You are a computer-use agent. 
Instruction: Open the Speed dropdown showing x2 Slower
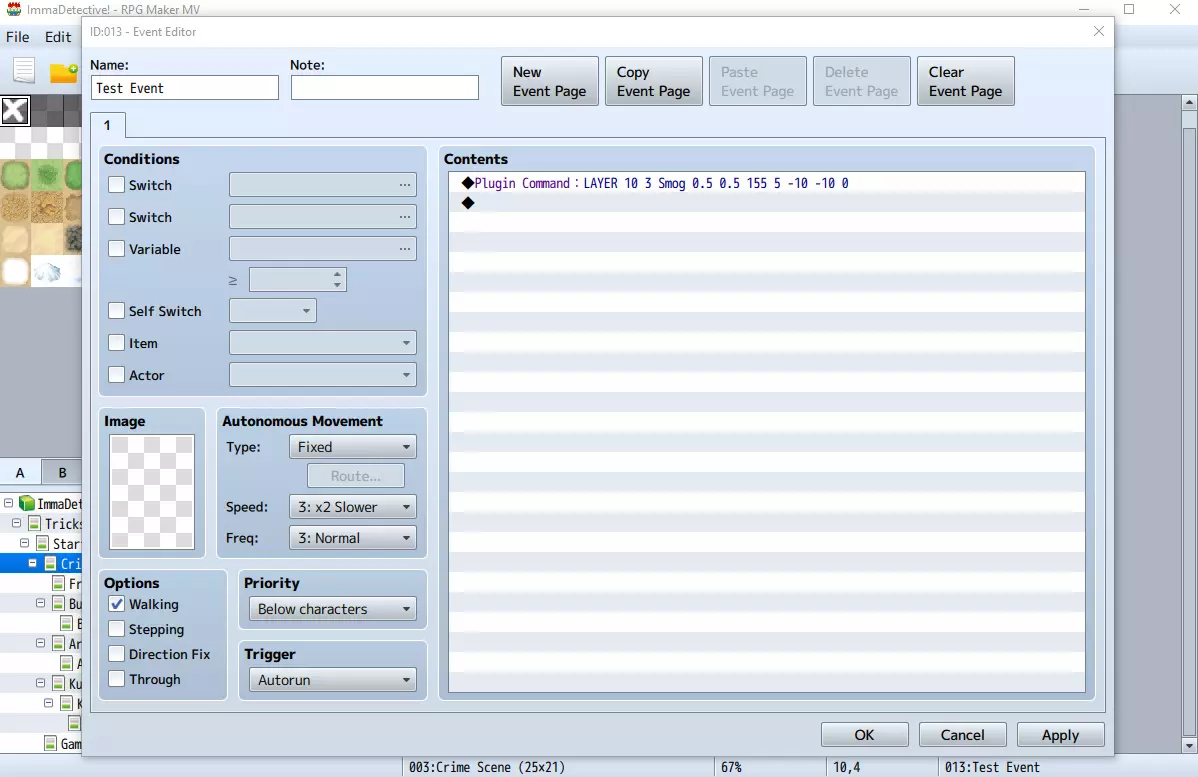(352, 507)
